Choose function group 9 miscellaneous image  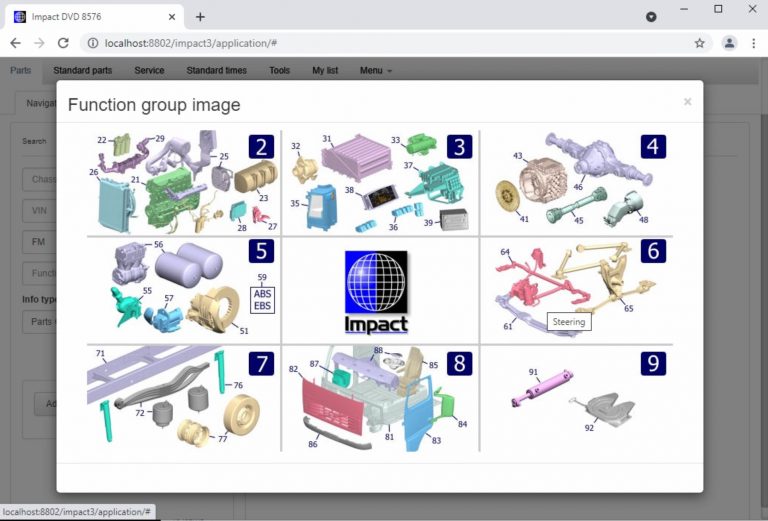(577, 398)
